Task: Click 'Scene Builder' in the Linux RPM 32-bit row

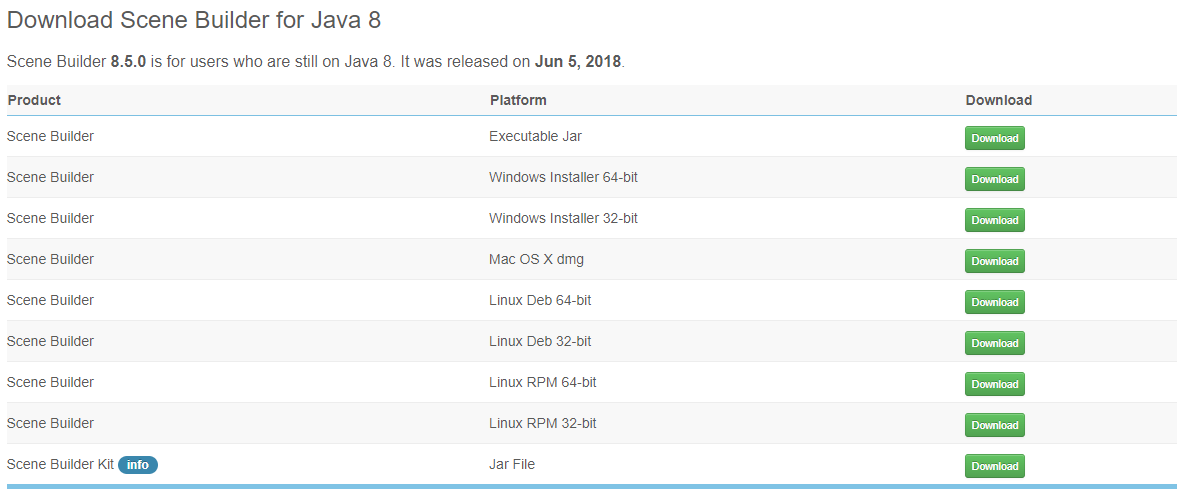Action: click(51, 423)
